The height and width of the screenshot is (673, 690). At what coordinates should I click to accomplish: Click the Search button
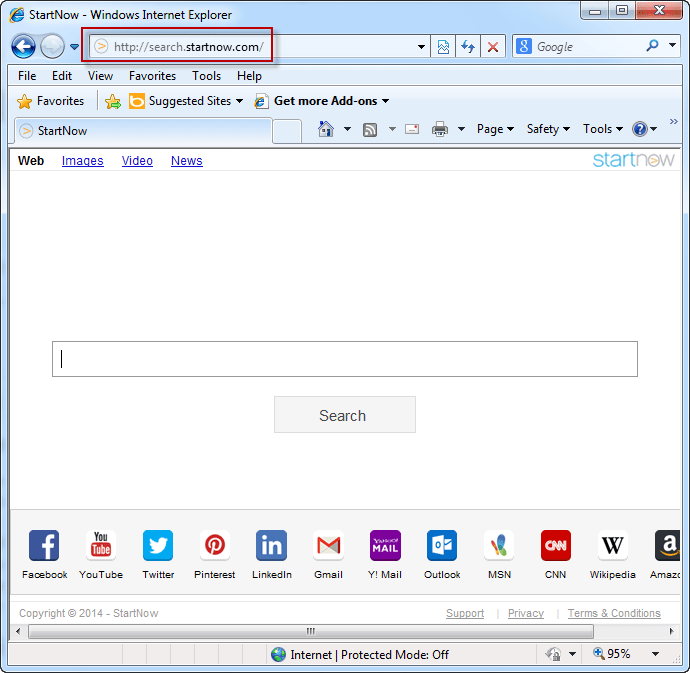pos(345,415)
